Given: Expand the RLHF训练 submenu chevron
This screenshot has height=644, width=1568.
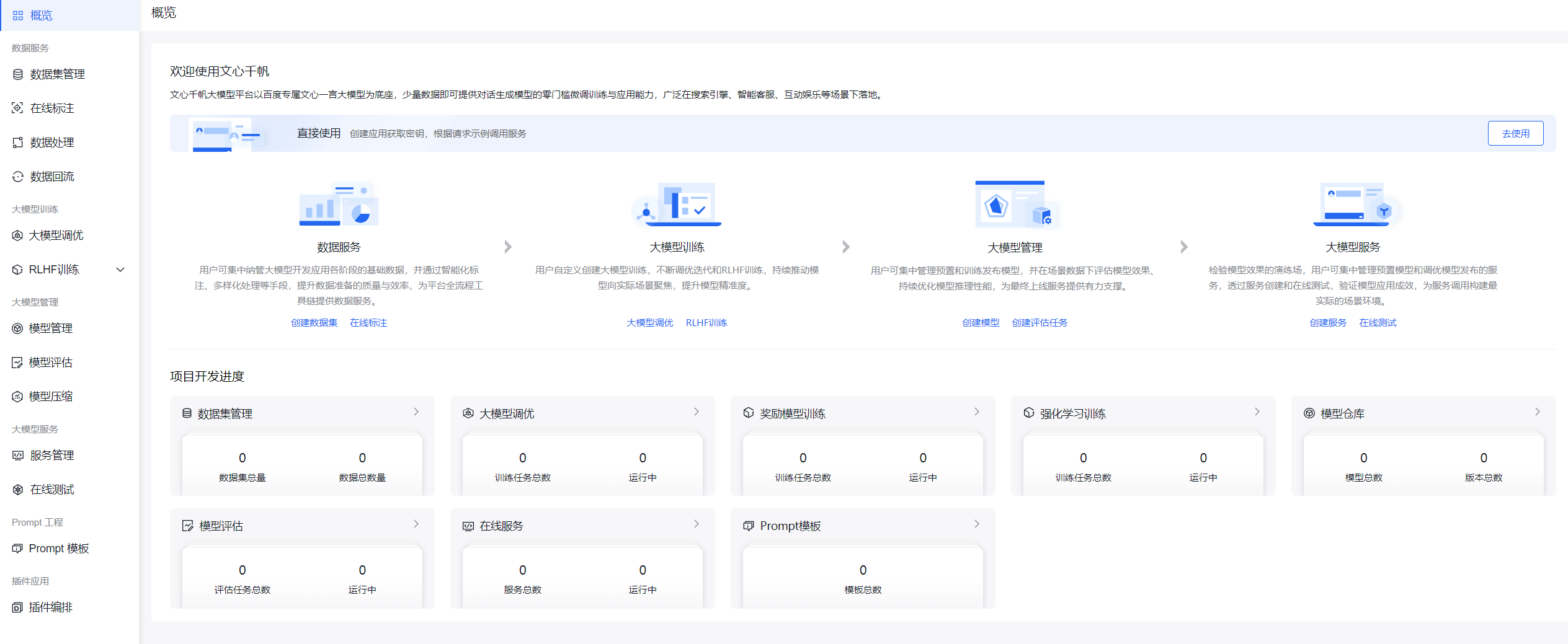Looking at the screenshot, I should coord(121,270).
